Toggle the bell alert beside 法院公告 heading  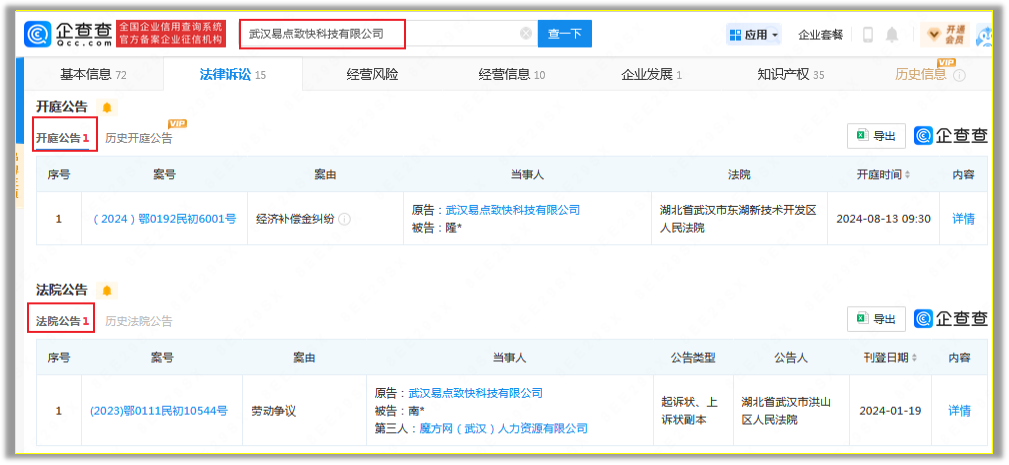click(x=107, y=291)
